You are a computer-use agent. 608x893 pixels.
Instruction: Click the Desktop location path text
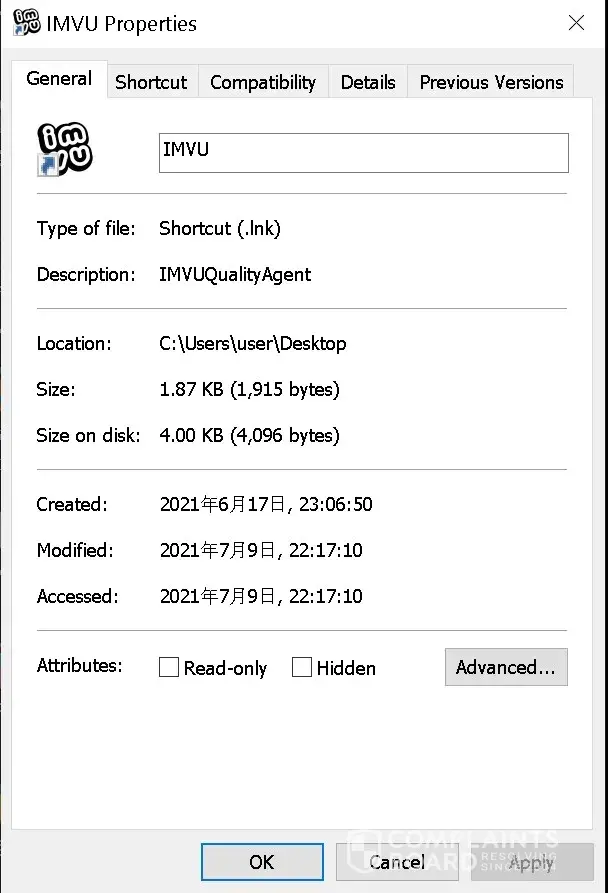[253, 344]
